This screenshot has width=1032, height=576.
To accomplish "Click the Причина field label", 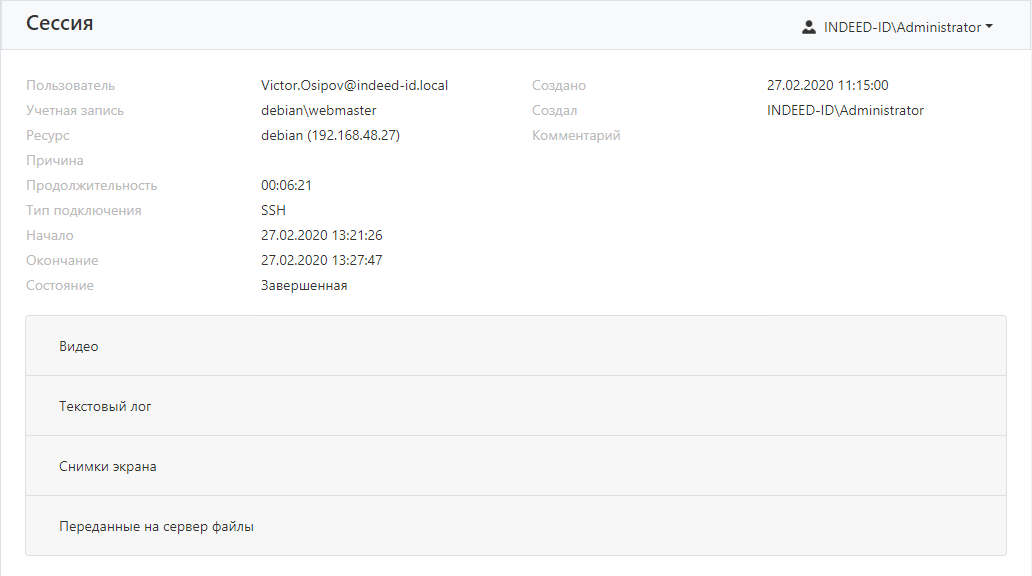I will tap(55, 161).
